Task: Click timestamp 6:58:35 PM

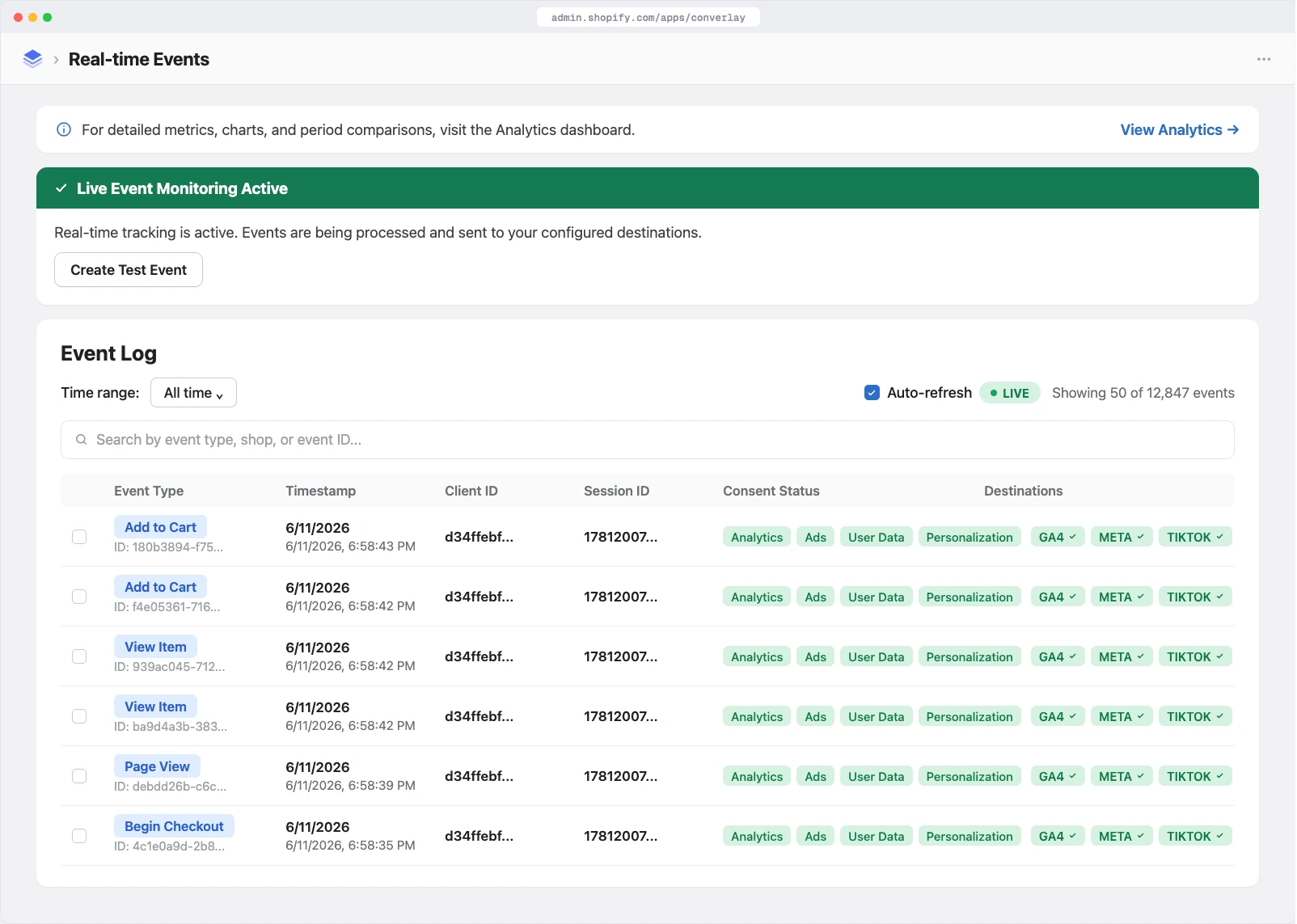Action: pyautogui.click(x=350, y=846)
